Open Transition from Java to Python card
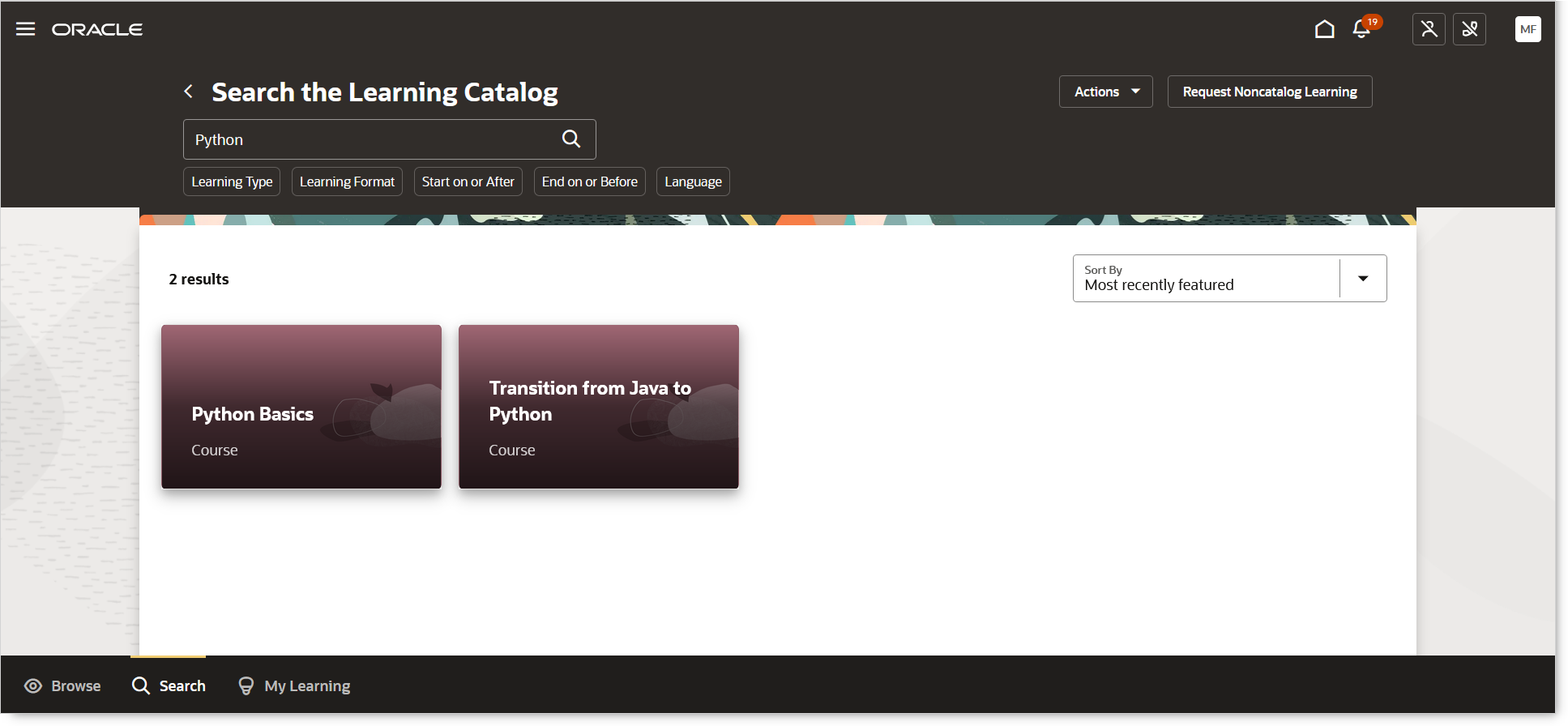 click(599, 407)
